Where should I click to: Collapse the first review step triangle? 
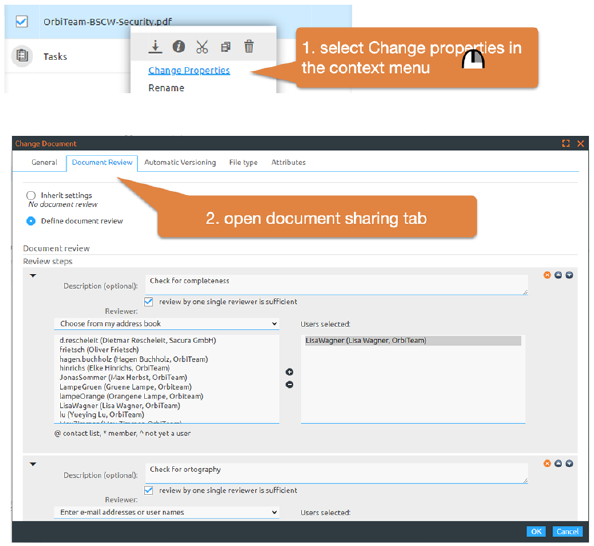(x=33, y=275)
